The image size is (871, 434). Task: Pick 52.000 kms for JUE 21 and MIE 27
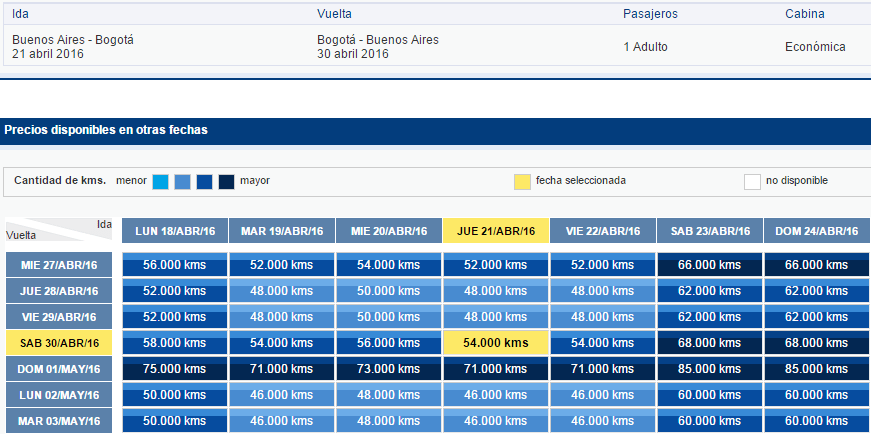tap(496, 265)
